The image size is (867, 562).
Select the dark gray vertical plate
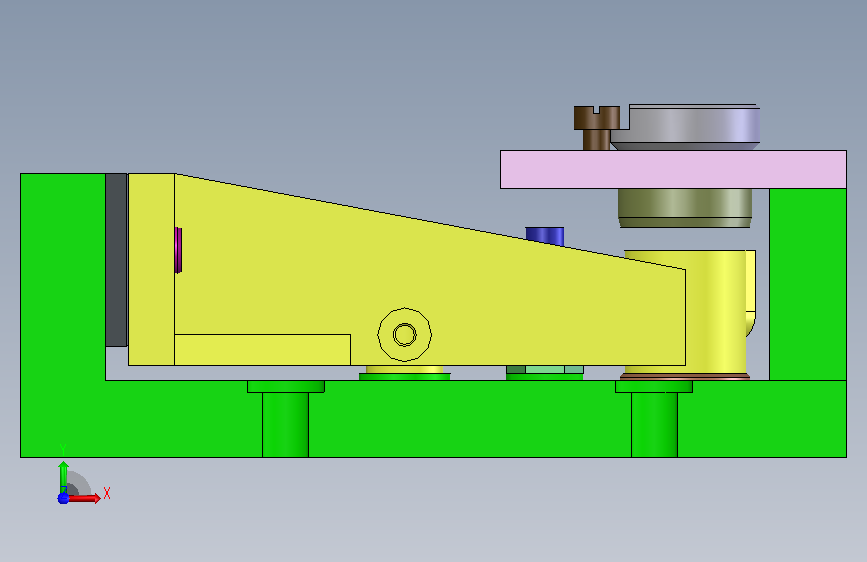[116, 260]
